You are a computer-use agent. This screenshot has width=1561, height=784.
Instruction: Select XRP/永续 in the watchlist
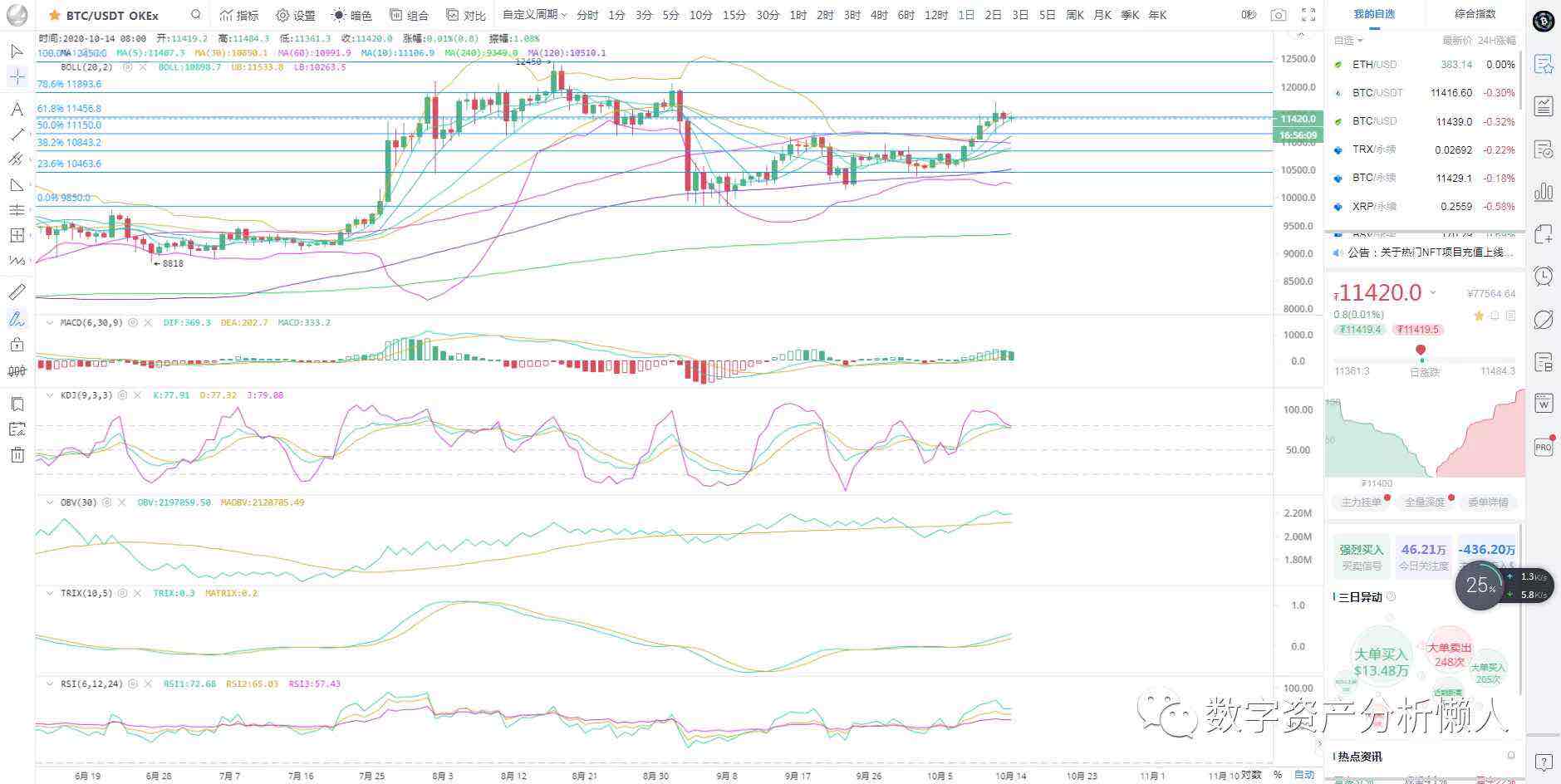[x=1424, y=207]
